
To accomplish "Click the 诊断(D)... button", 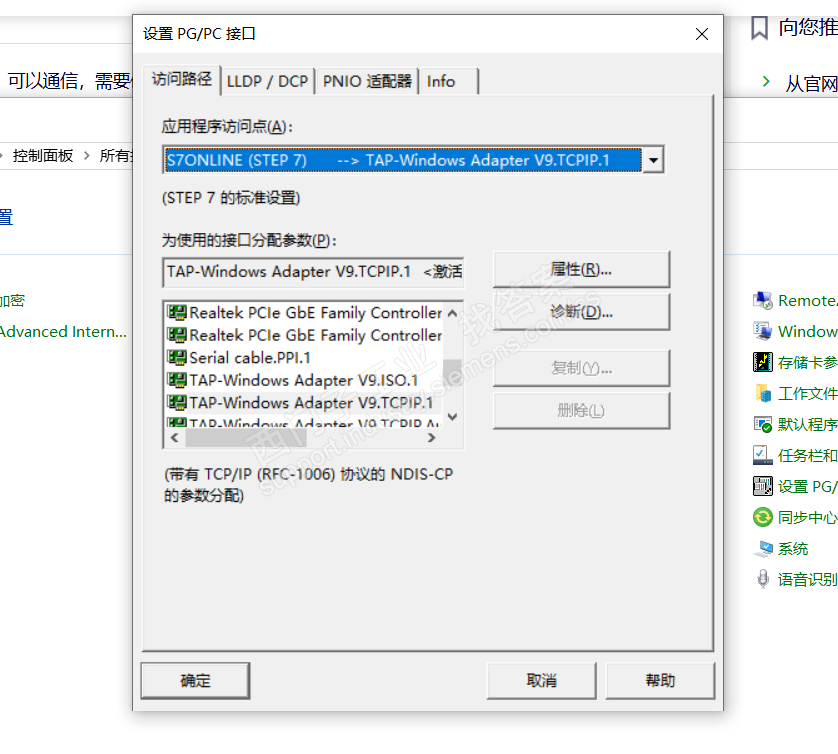I will [x=581, y=312].
